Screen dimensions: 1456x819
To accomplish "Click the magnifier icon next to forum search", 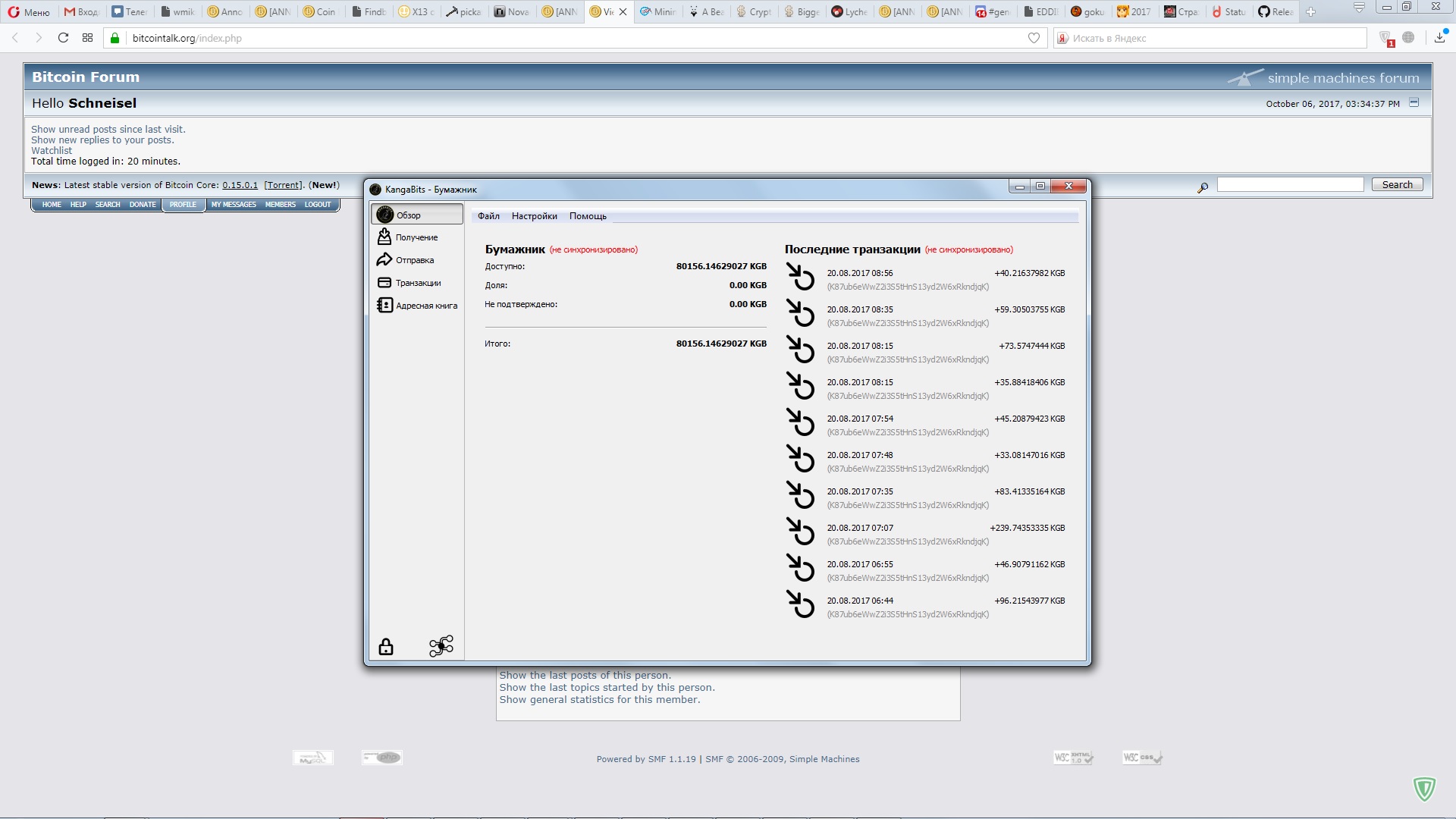I will pos(1203,187).
